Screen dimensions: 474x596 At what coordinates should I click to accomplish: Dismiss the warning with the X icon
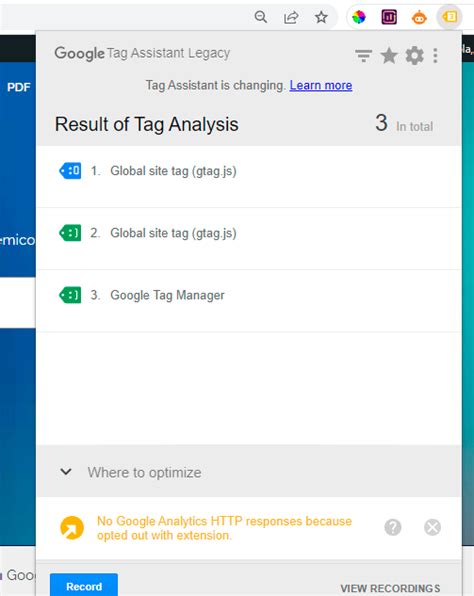(432, 527)
